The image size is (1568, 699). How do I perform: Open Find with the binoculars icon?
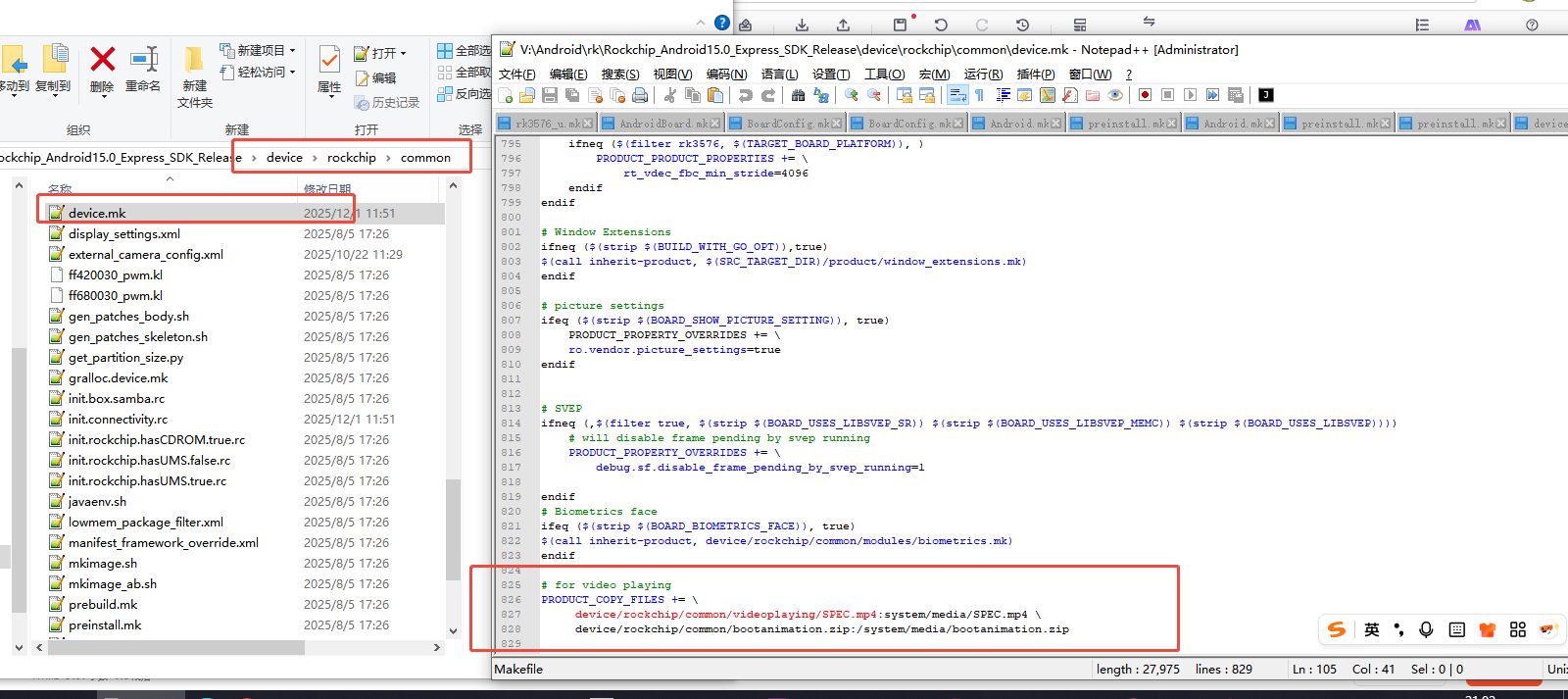coord(798,95)
